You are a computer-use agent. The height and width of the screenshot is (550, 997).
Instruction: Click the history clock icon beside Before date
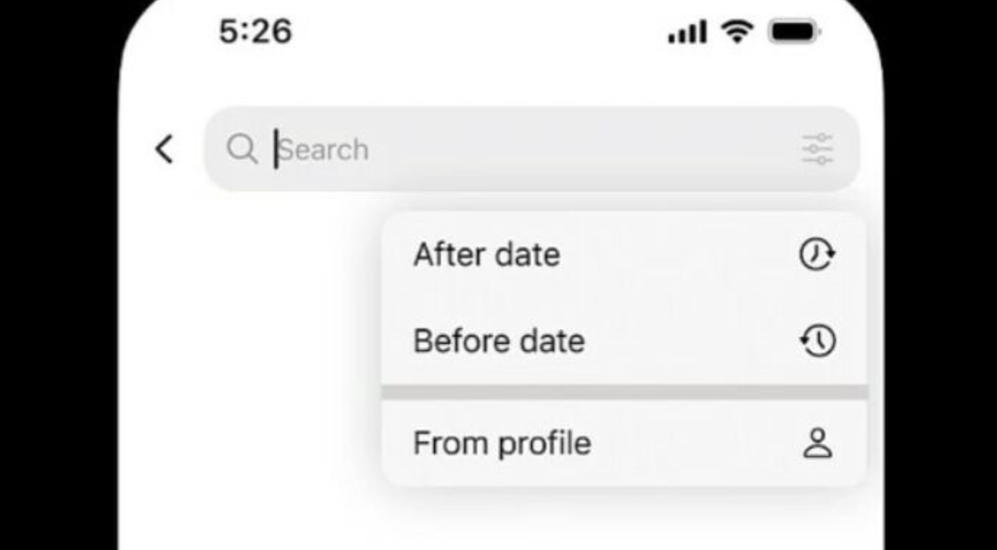pos(817,341)
